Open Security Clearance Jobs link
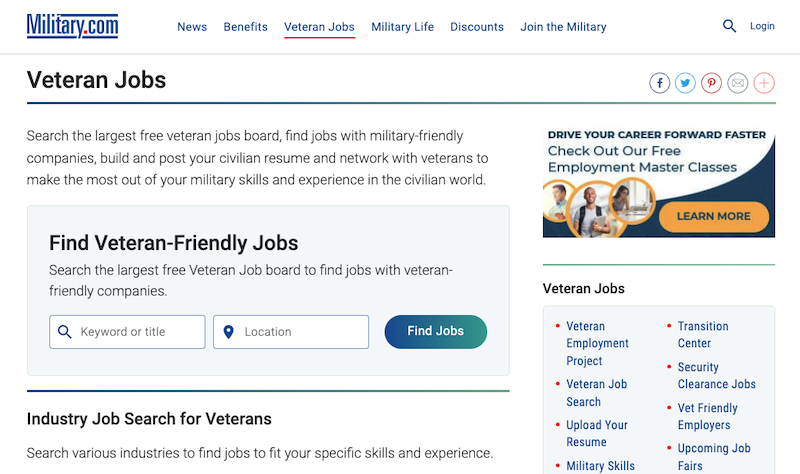Image resolution: width=800 pixels, height=474 pixels. click(716, 376)
